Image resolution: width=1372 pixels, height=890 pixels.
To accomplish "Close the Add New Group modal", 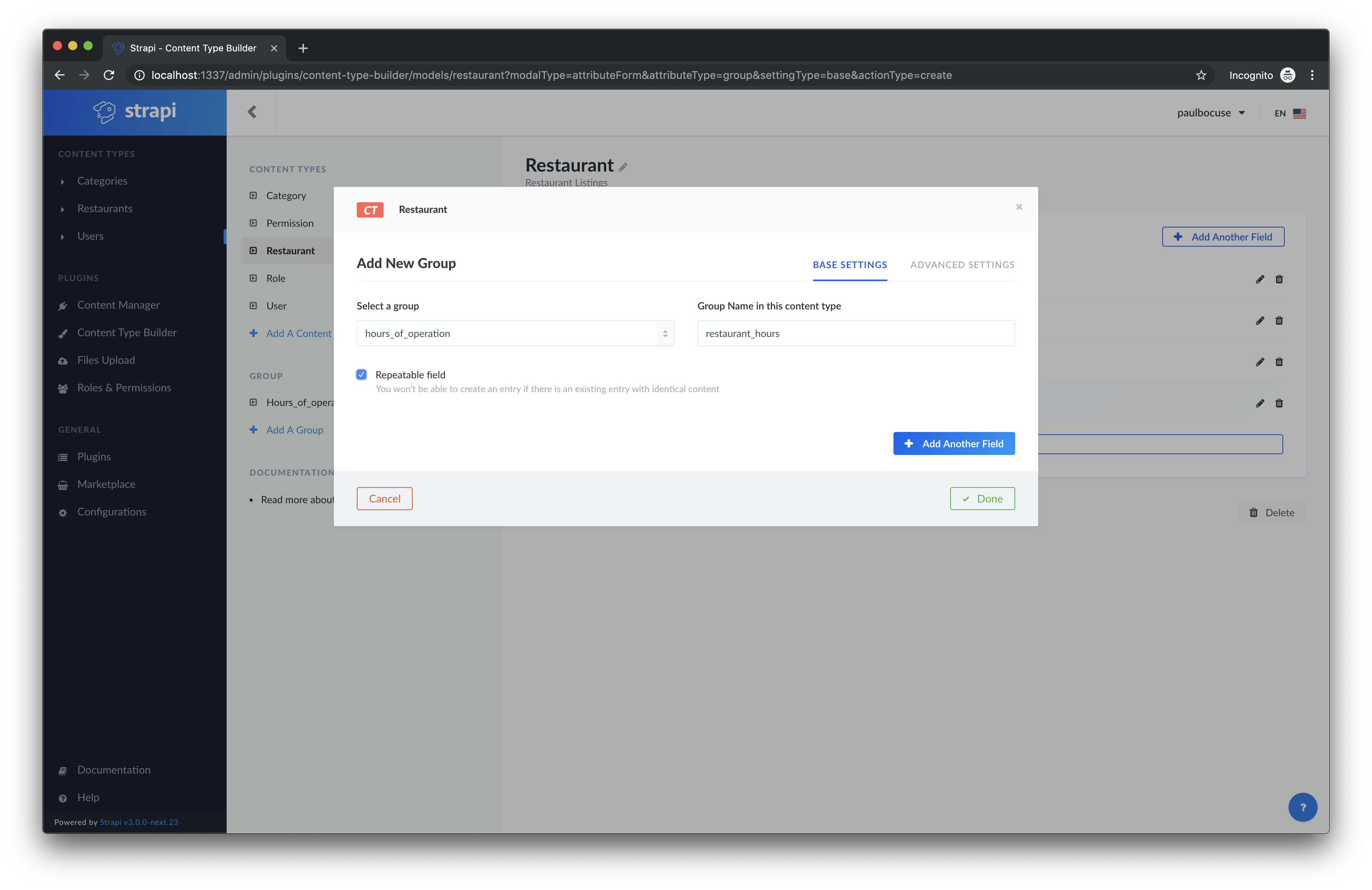I will 1019,207.
